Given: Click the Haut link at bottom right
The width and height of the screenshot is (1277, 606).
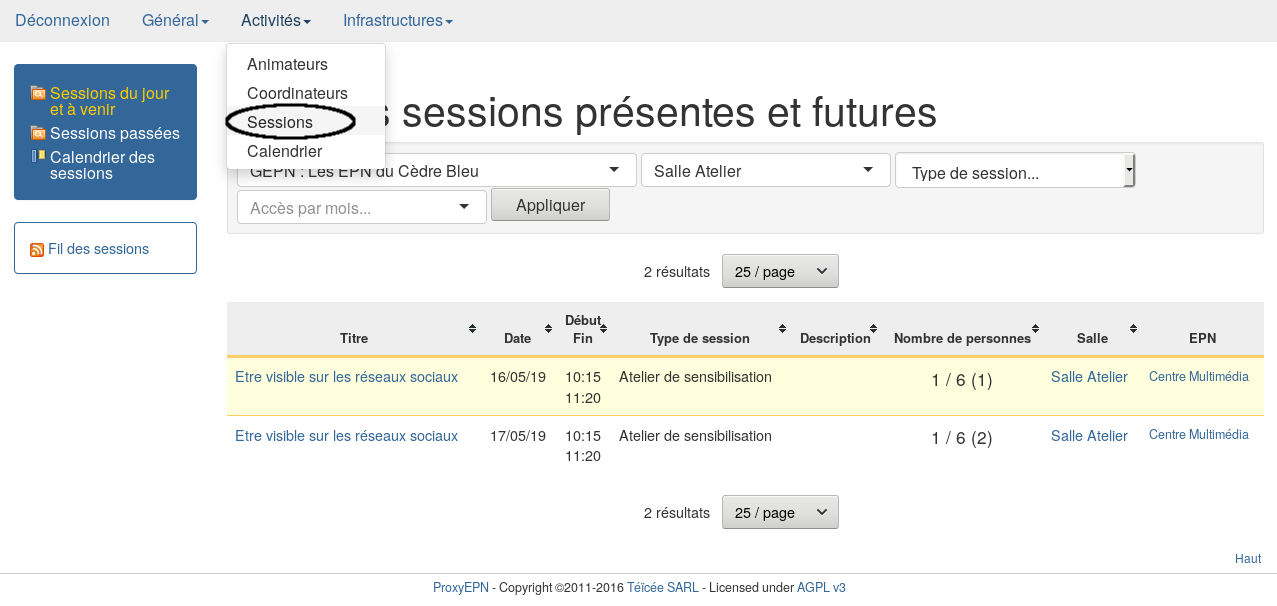Looking at the screenshot, I should tap(1247, 559).
